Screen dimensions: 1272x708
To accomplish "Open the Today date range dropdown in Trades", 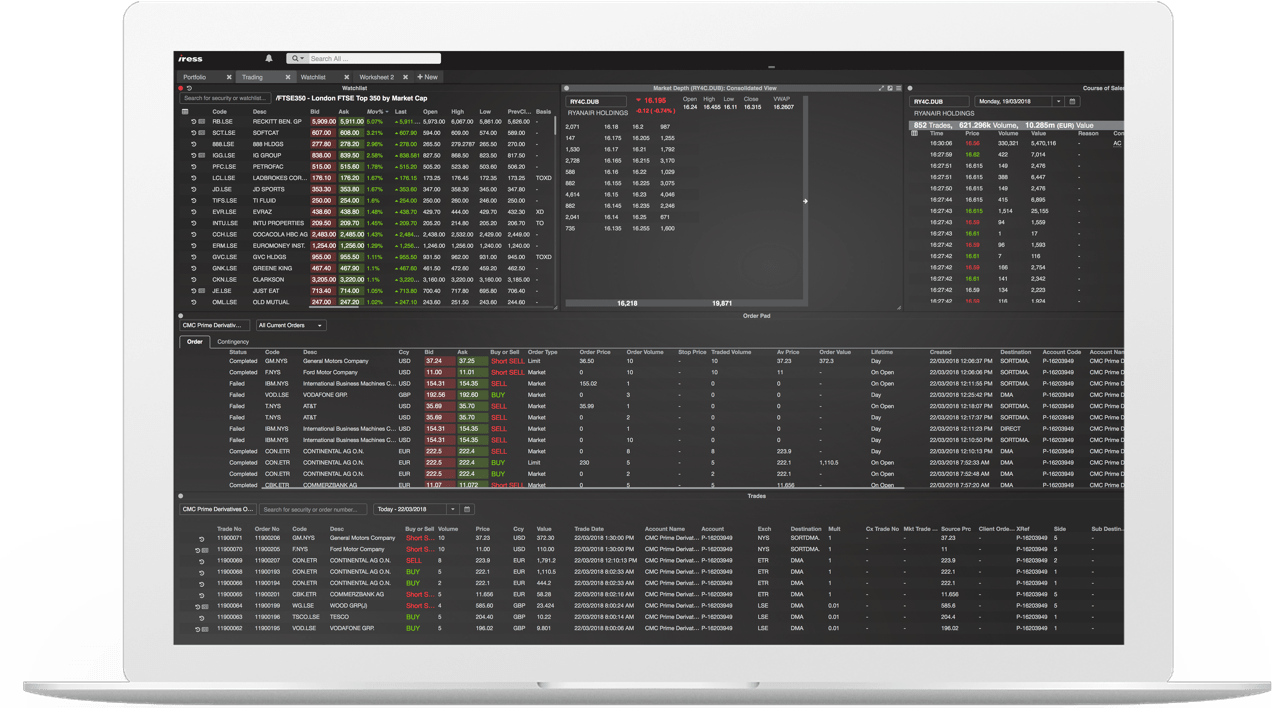I will (452, 509).
